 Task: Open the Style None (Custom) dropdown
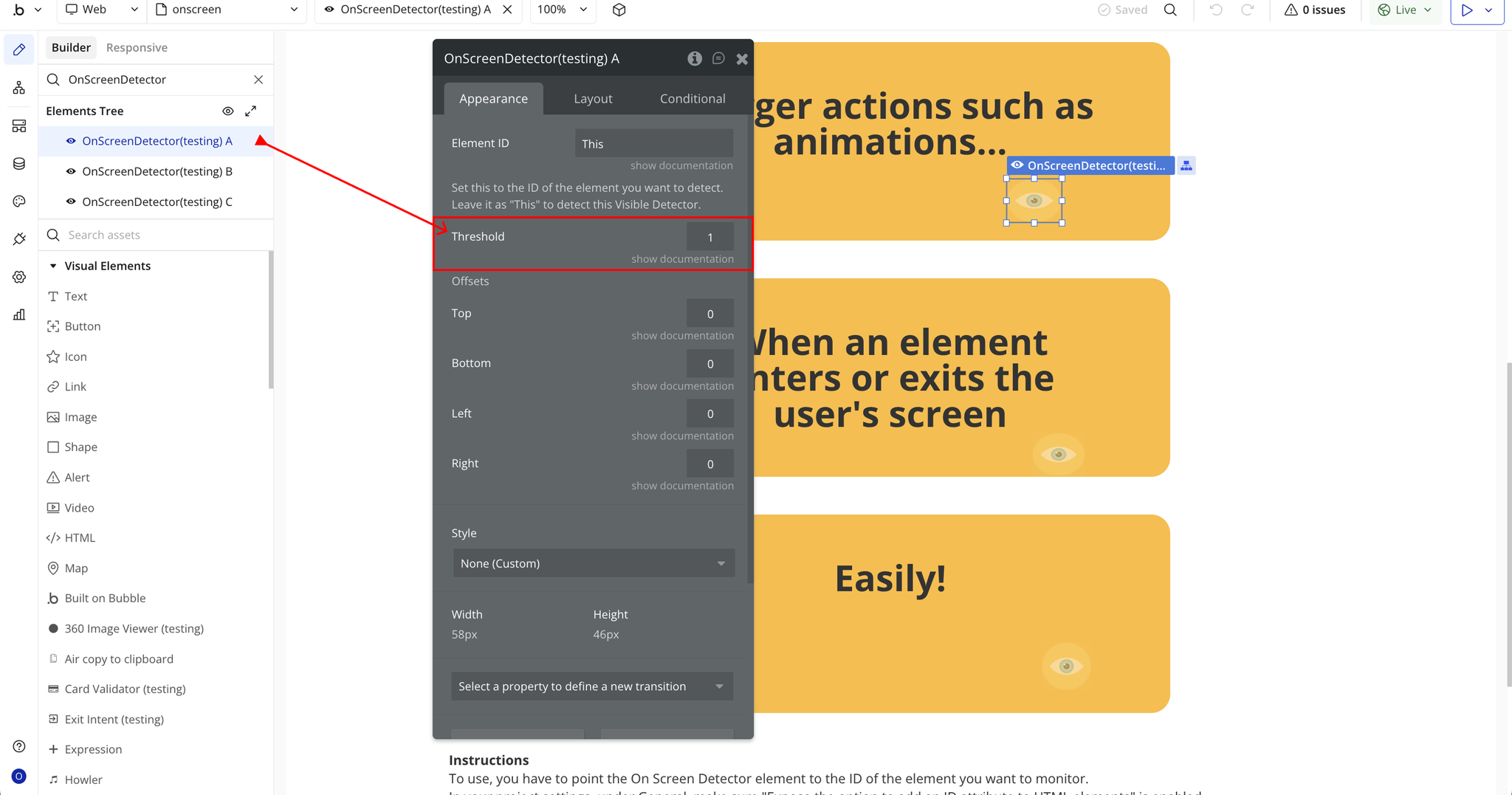coord(593,563)
